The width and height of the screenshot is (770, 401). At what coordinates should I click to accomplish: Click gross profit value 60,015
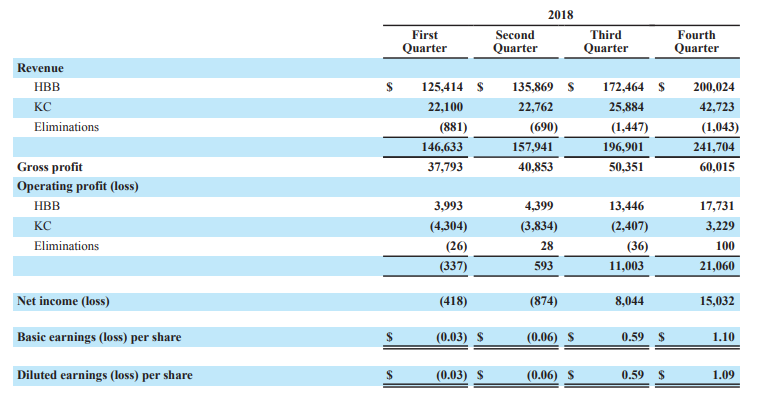click(716, 167)
